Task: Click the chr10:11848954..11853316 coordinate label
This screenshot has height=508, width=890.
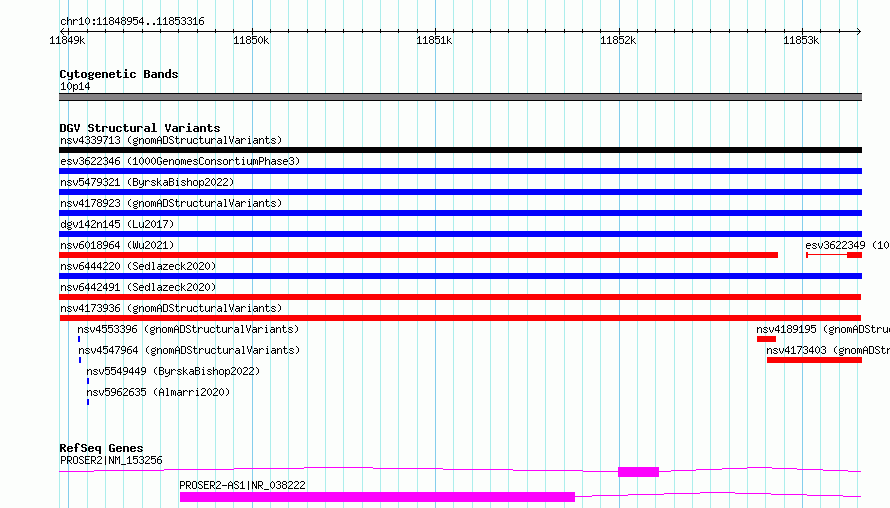Action: pos(132,22)
